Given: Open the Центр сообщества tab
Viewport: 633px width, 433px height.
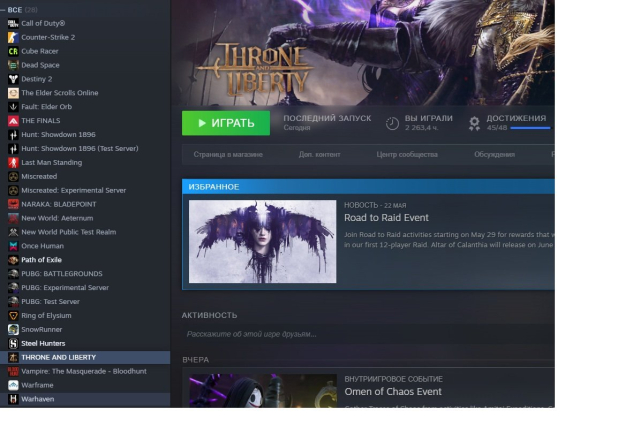Looking at the screenshot, I should pyautogui.click(x=407, y=155).
